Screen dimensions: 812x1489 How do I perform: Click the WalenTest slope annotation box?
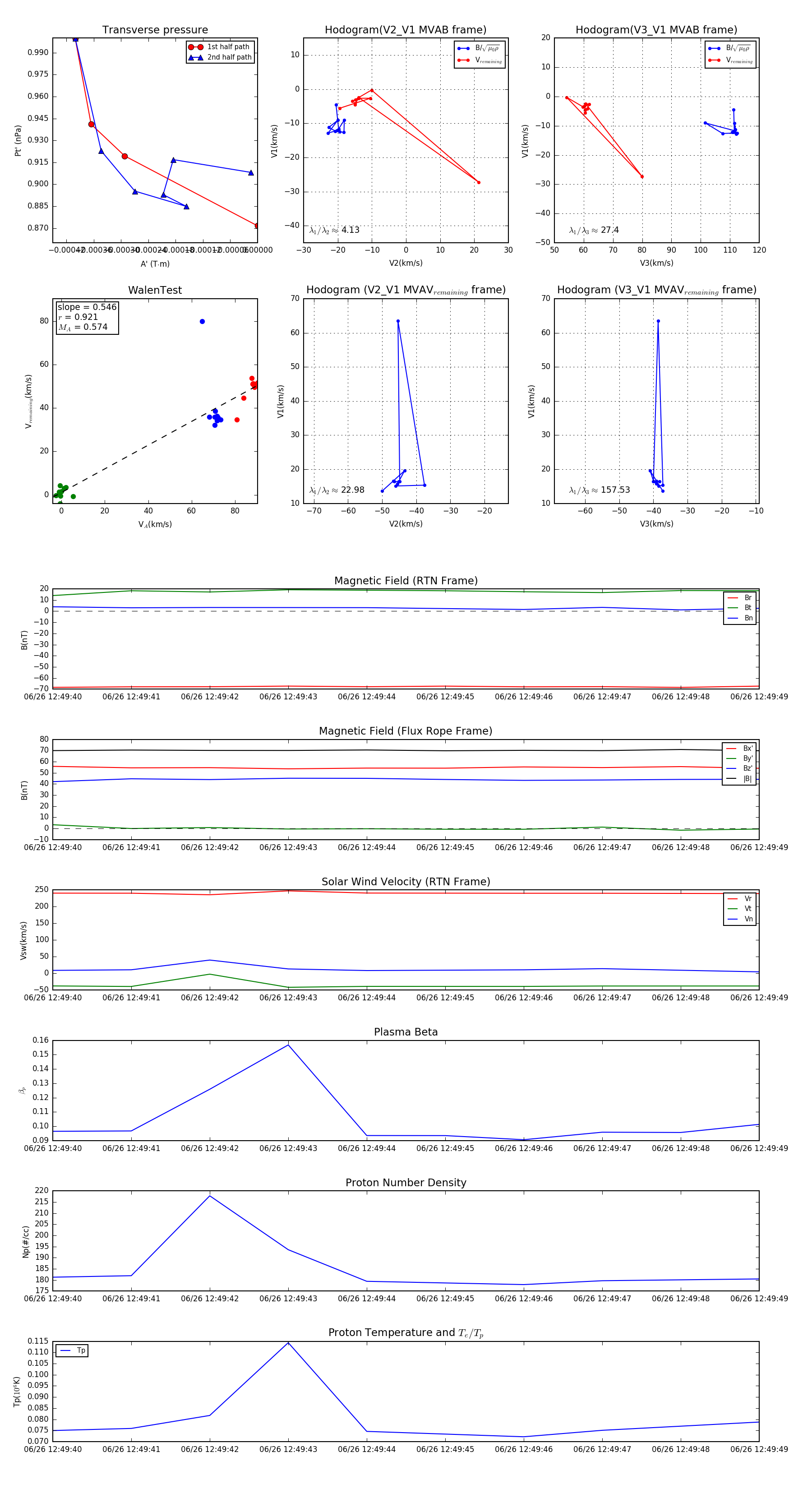pos(87,317)
